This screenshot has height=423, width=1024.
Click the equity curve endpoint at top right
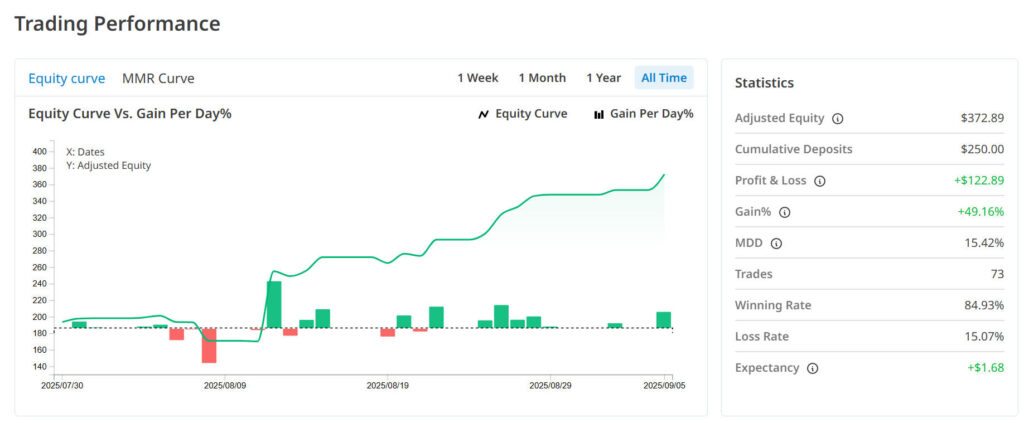664,175
